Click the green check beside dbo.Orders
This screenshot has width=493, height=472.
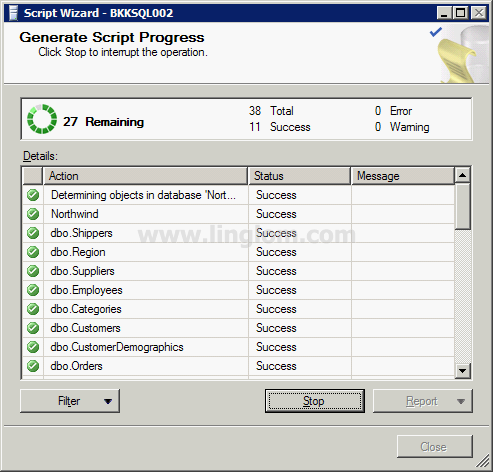[x=33, y=366]
